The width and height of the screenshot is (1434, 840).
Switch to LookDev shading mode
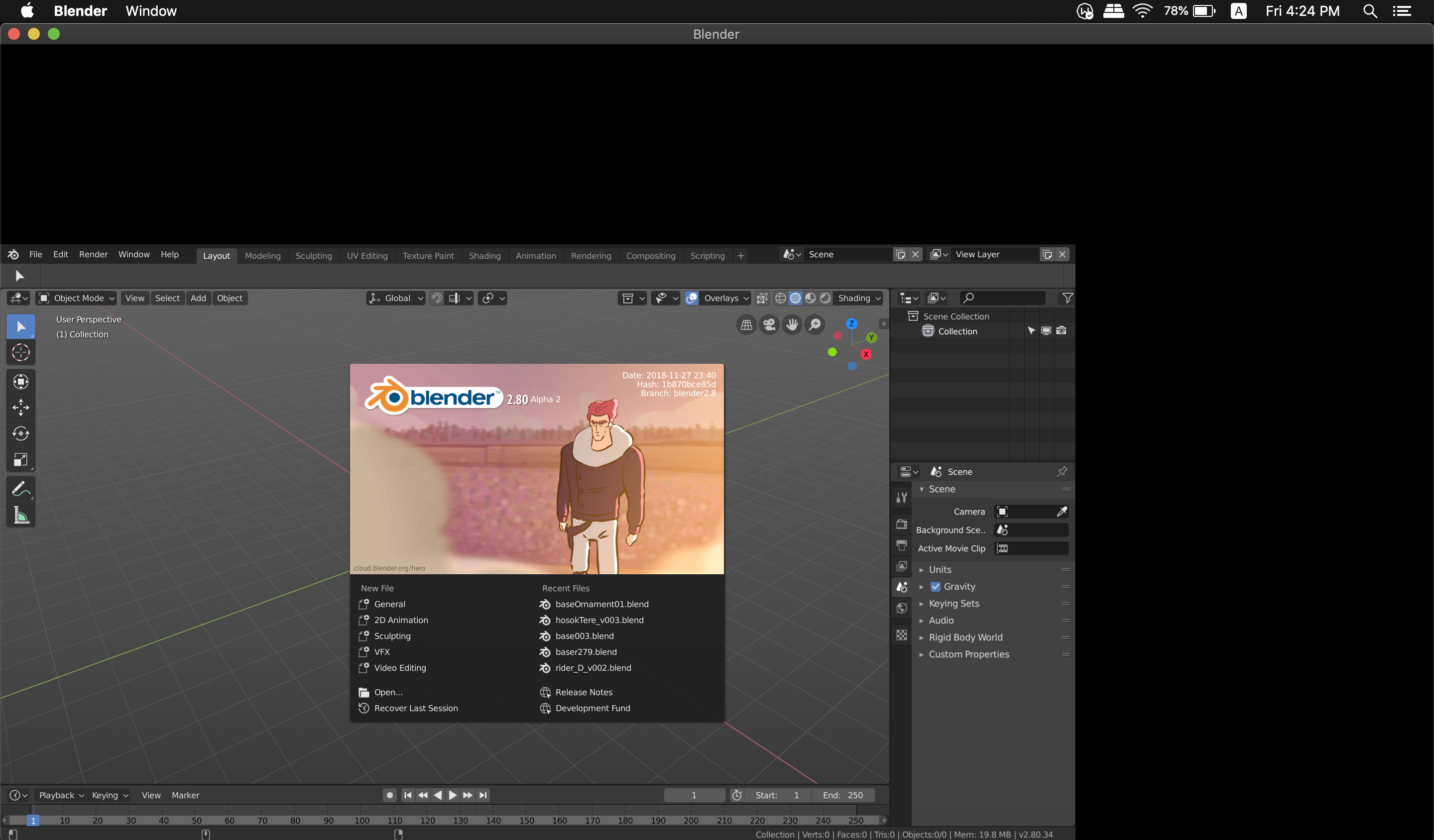coord(810,298)
